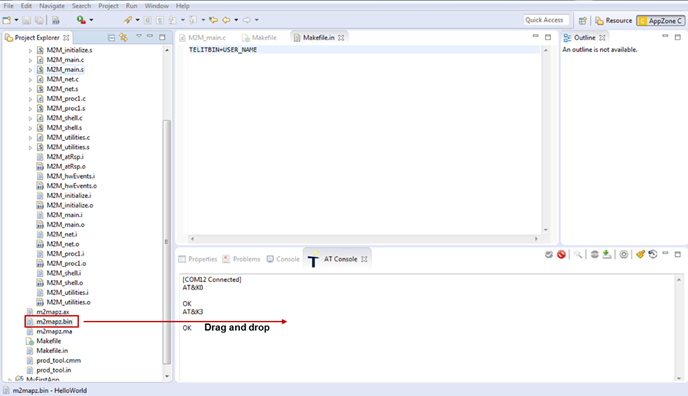
Task: Open the Forward history dropdown arrow
Action: (x=257, y=20)
